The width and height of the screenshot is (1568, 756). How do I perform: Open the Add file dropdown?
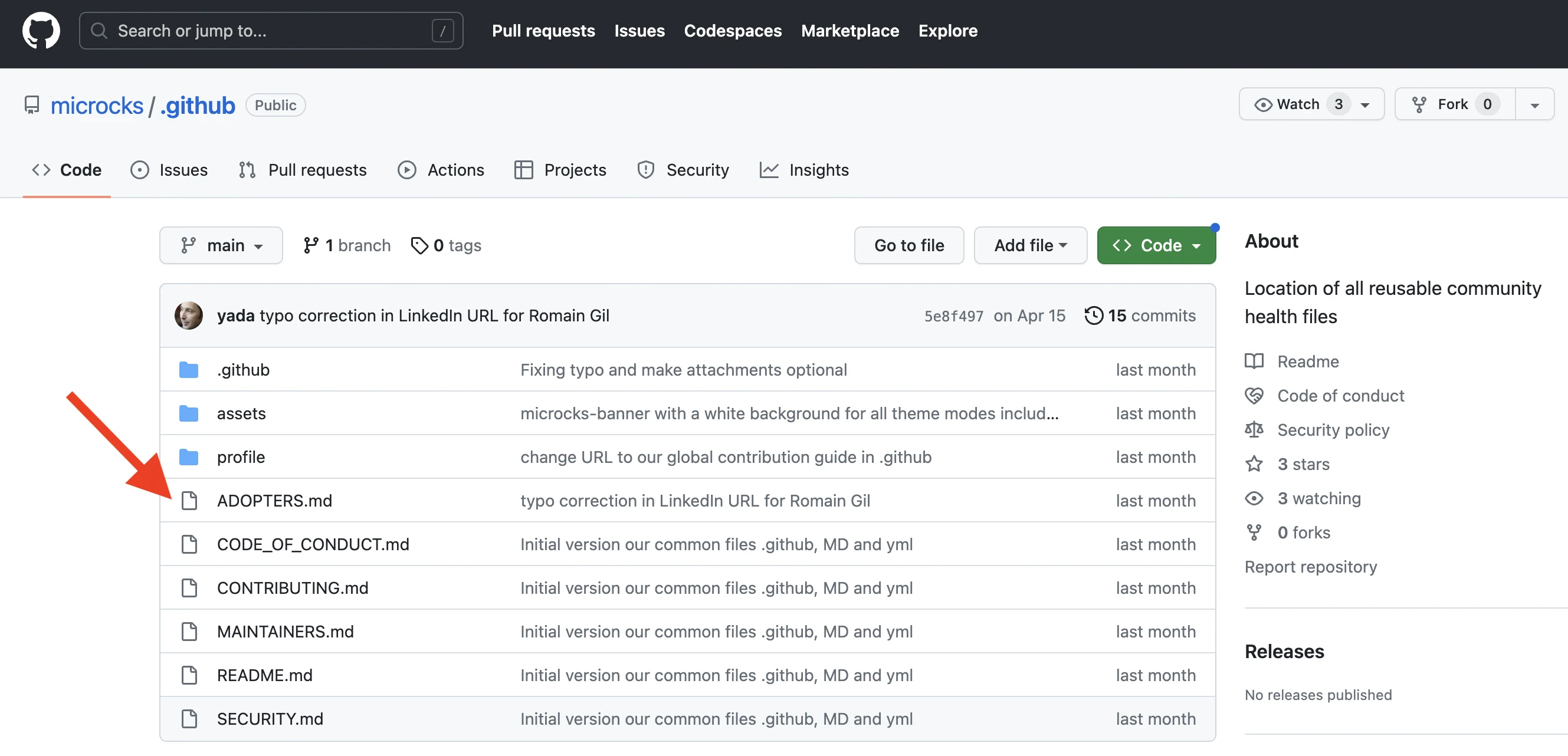pyautogui.click(x=1030, y=245)
